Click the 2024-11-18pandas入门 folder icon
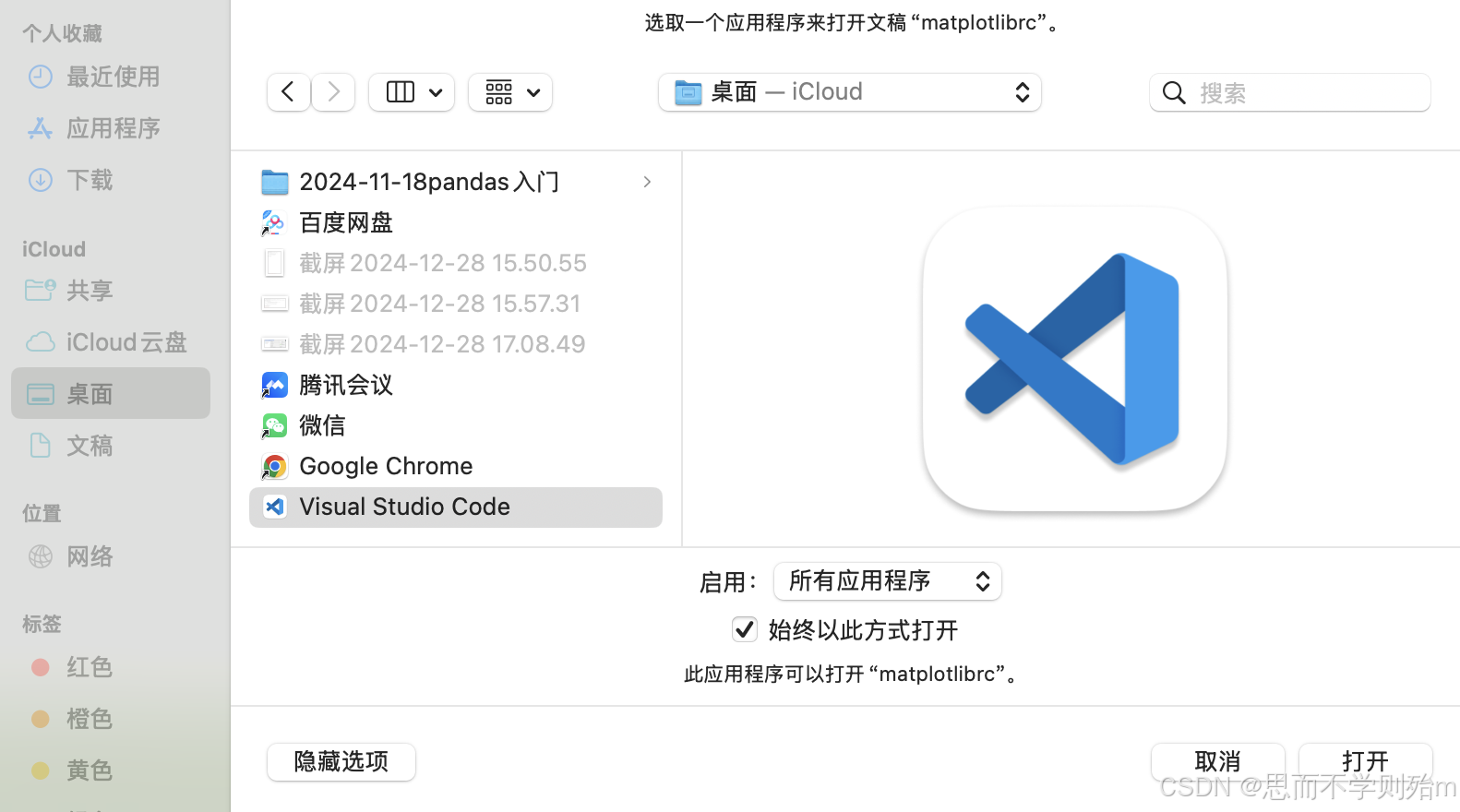 pyautogui.click(x=275, y=182)
